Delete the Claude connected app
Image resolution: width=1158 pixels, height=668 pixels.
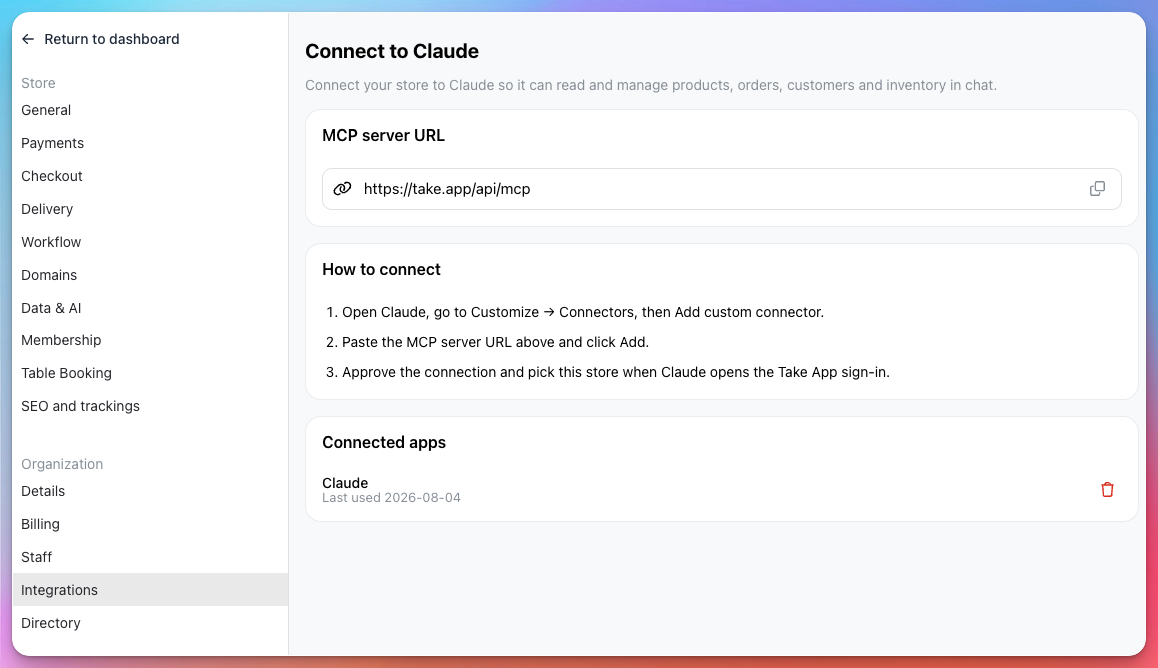(x=1106, y=489)
